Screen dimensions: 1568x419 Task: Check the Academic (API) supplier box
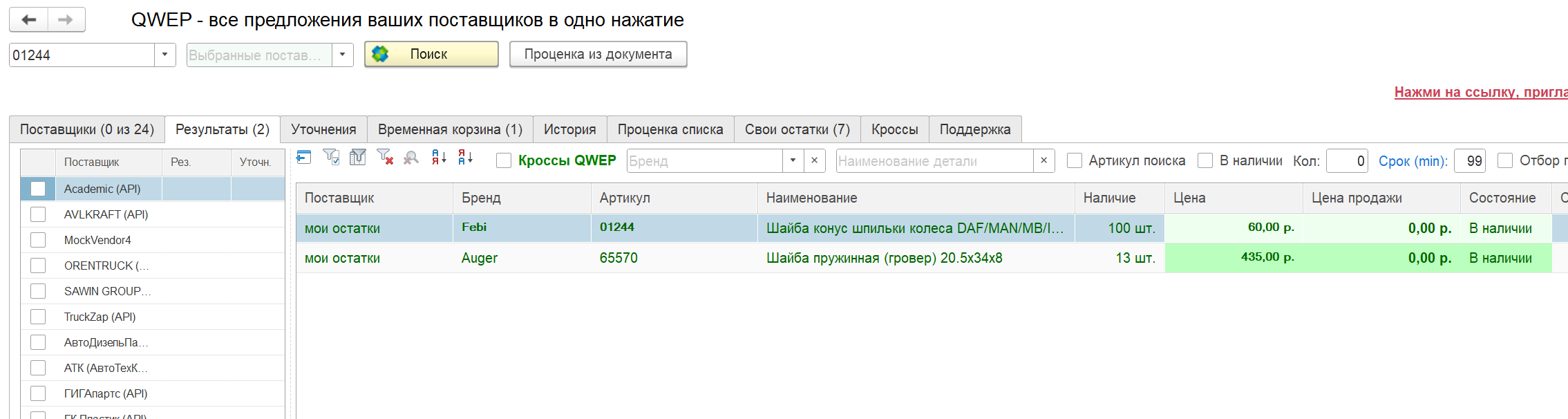[38, 189]
